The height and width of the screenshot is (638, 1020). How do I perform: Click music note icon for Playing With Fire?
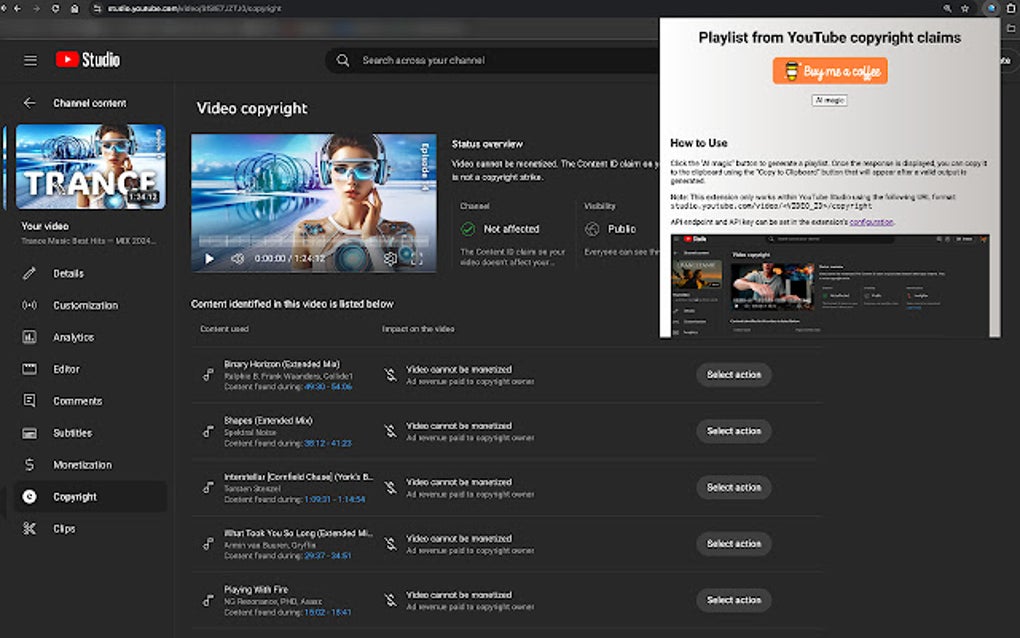click(208, 600)
